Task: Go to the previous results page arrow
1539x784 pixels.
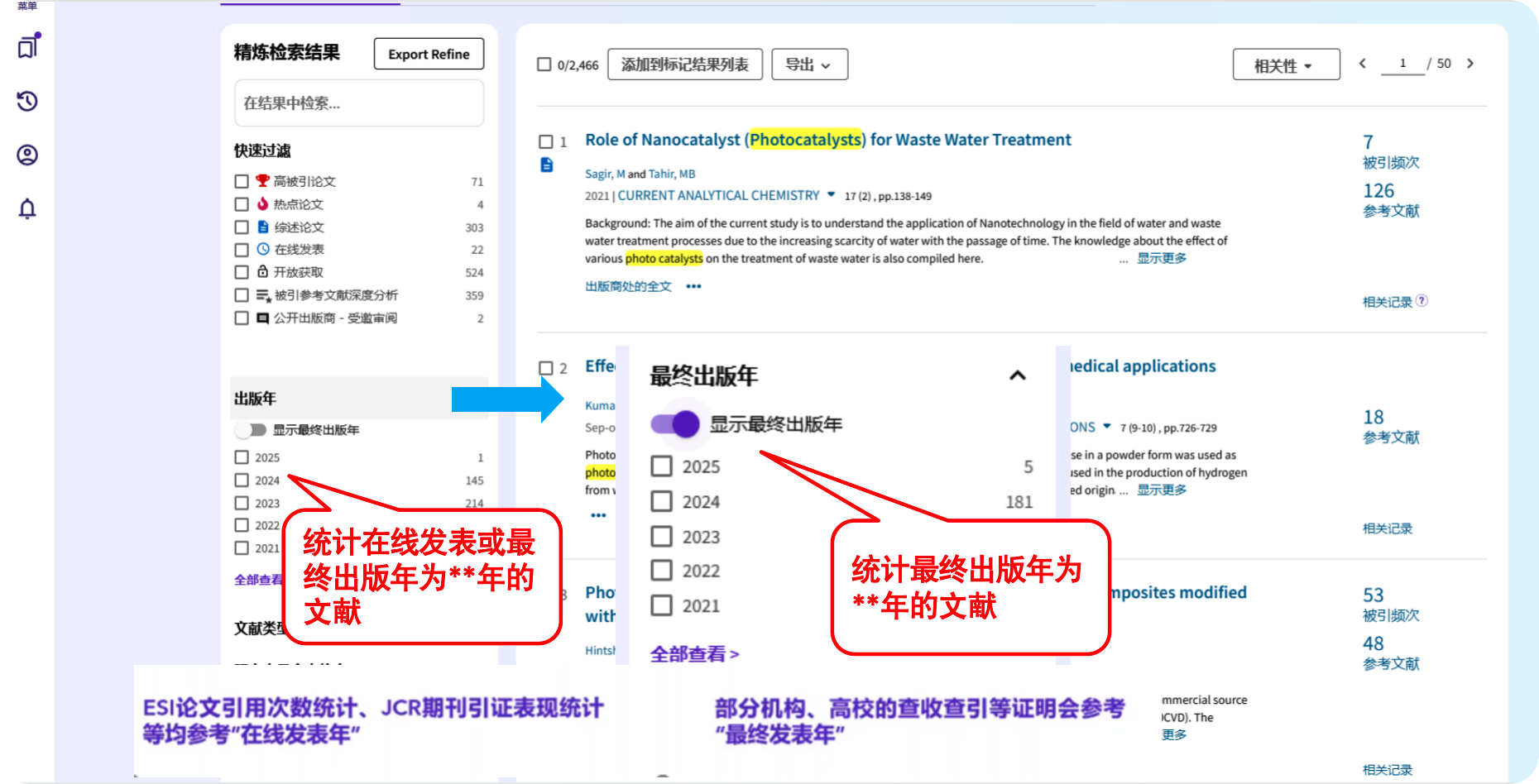Action: pyautogui.click(x=1362, y=64)
